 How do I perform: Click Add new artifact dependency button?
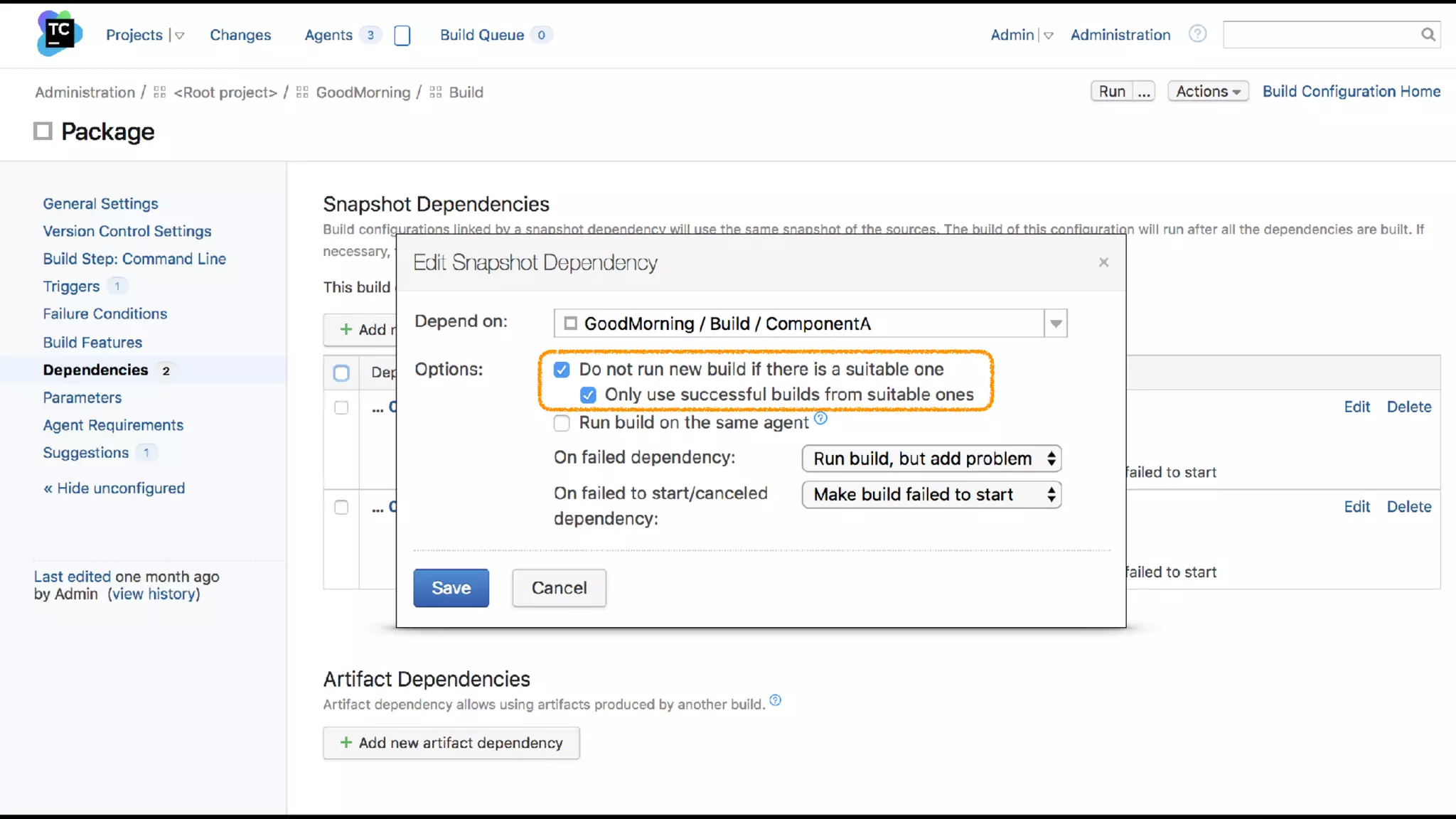[451, 743]
